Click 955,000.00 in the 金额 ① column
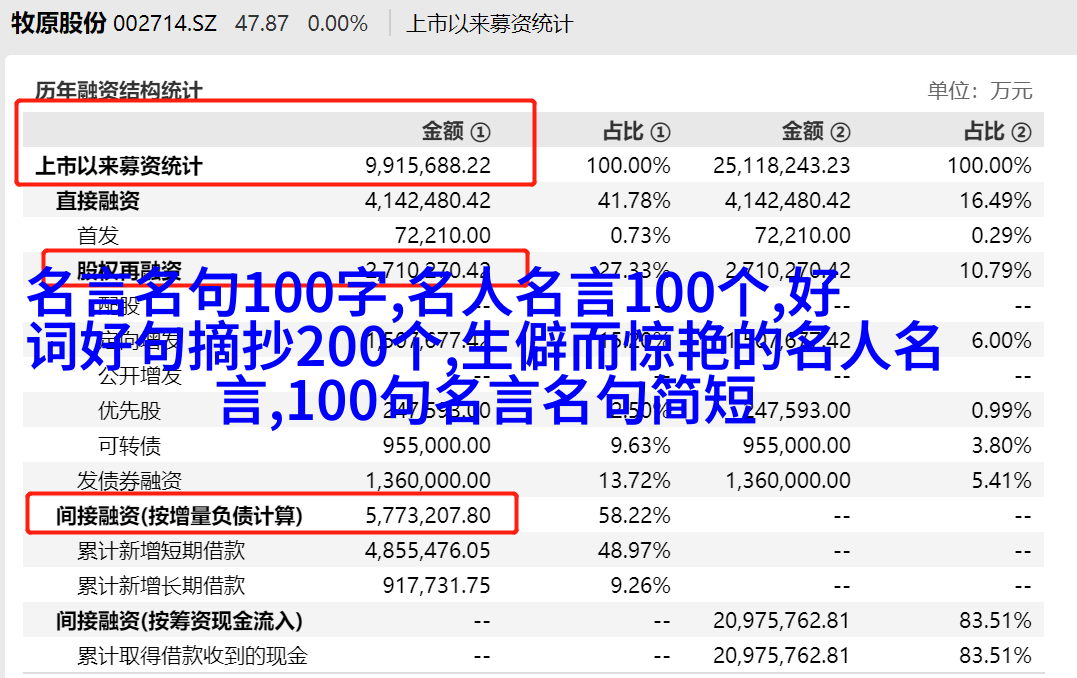Screen dimensions: 1077x678 click(x=437, y=446)
